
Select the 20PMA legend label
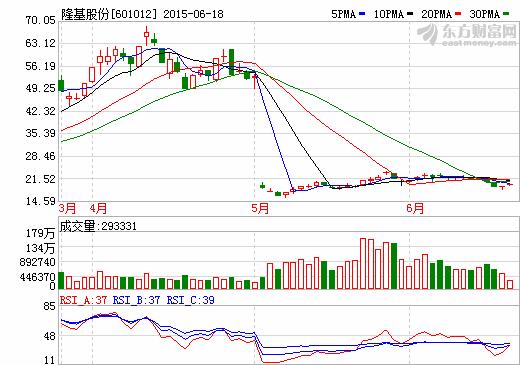pyautogui.click(x=436, y=14)
